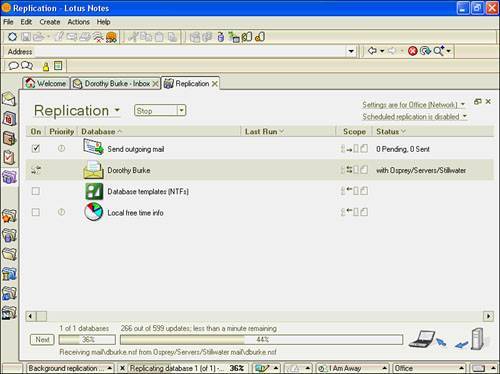
Task: Click the single chat bubble icon
Action: click(13, 66)
